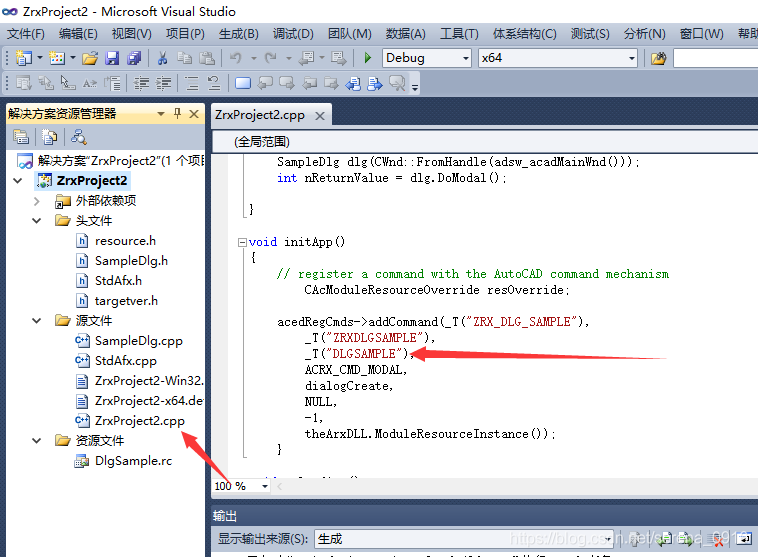Increase line indent using the toolbar icon

coord(163,84)
